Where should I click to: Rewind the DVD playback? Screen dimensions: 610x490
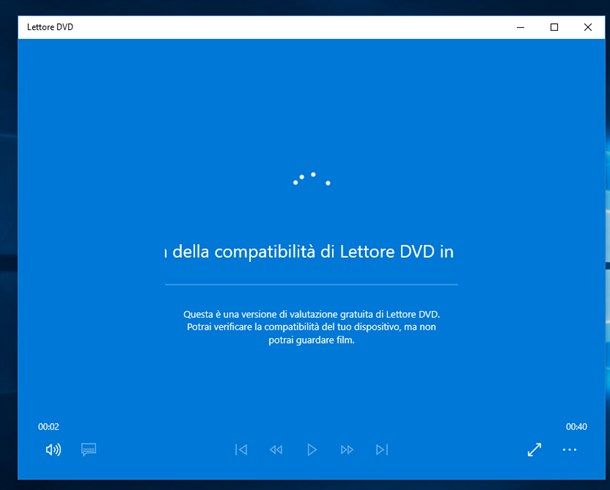[276, 450]
